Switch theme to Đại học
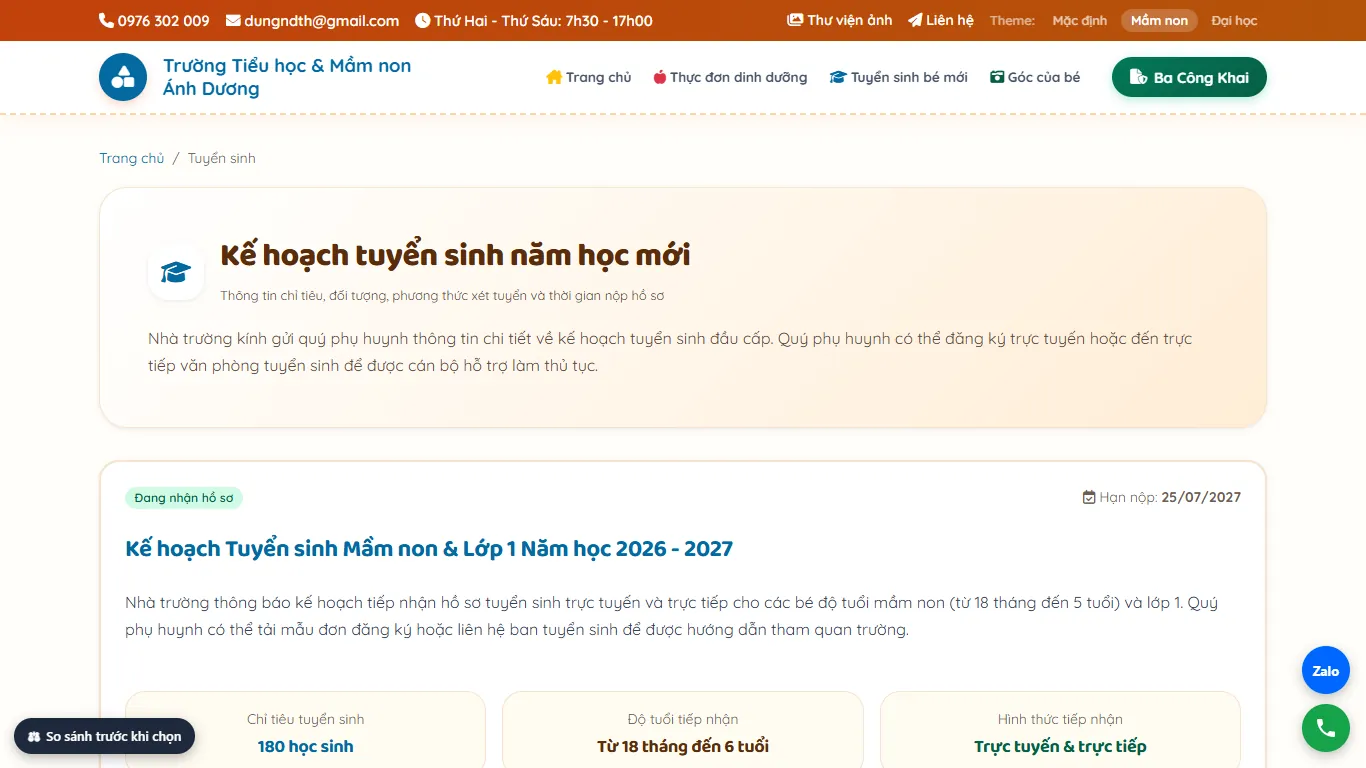This screenshot has height=768, width=1366. pos(1234,20)
